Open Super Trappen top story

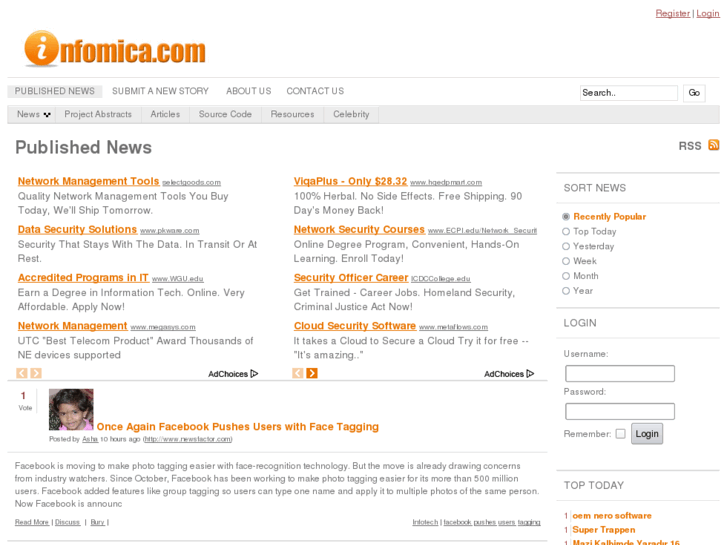click(604, 530)
